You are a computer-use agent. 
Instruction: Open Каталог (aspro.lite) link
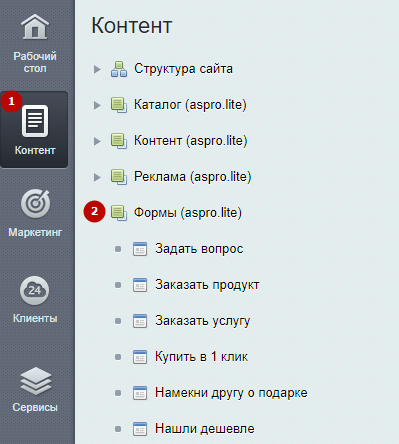coord(190,105)
